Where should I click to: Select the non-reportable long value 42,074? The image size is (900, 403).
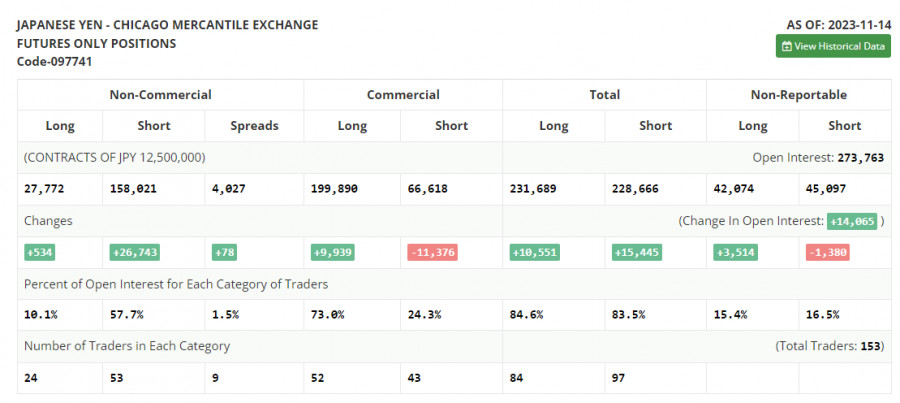point(733,188)
